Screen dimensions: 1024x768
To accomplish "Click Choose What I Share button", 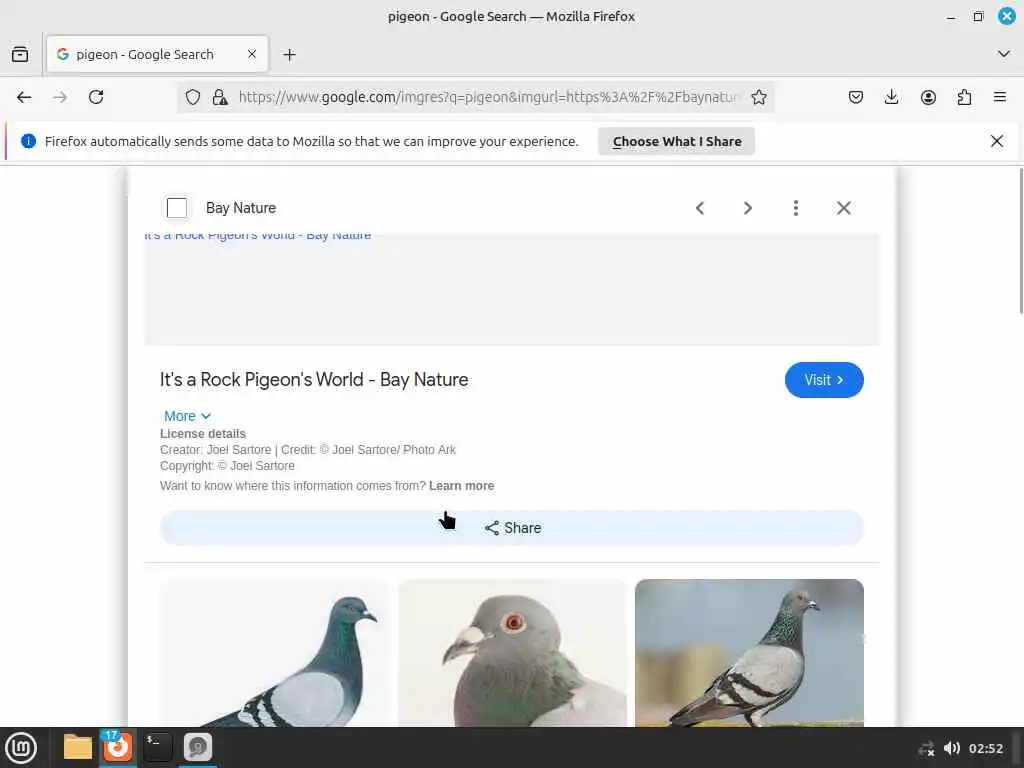I will click(x=677, y=142).
